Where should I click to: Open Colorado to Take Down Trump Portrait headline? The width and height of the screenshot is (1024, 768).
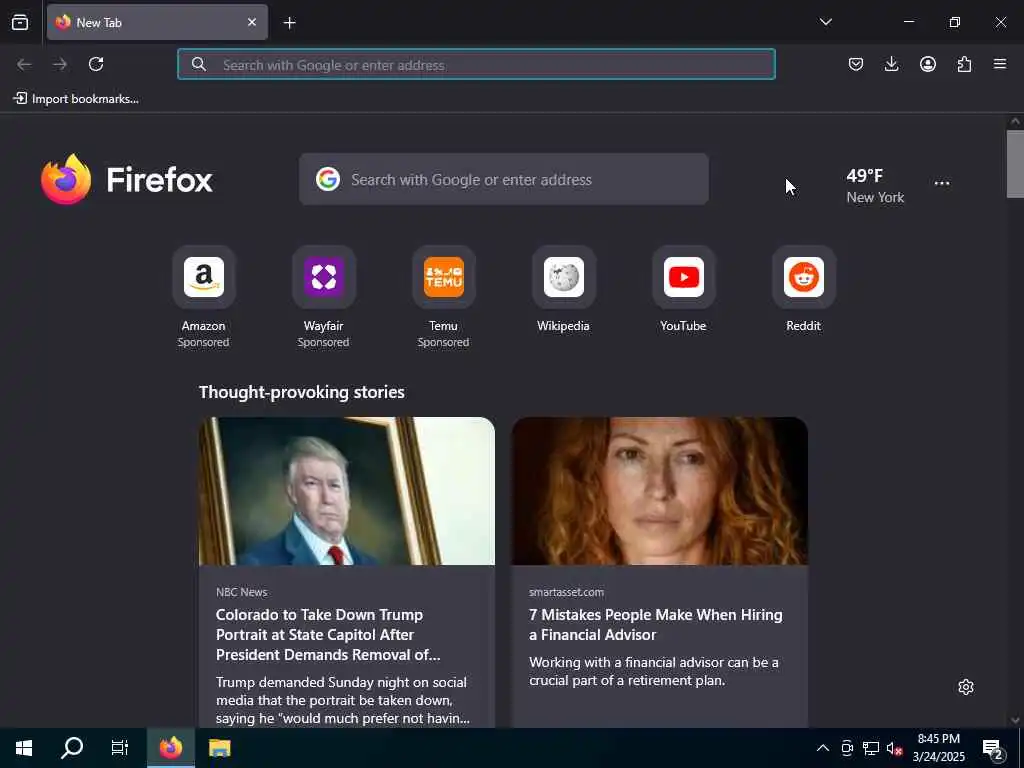point(328,634)
